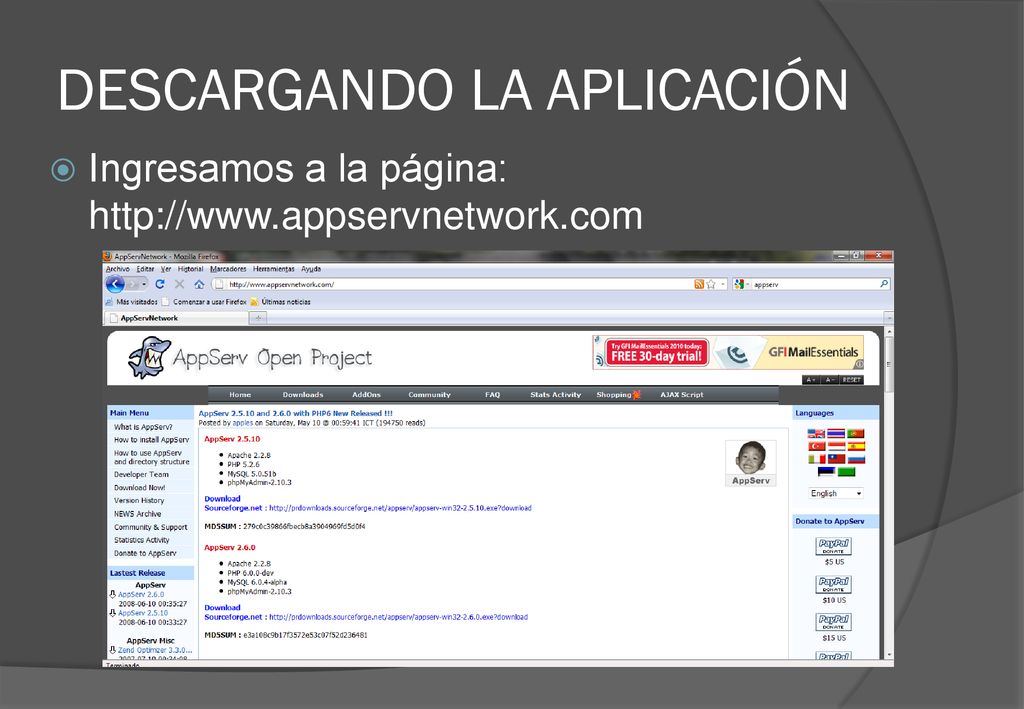Open the Herramientas menu
The image size is (1024, 709).
(x=274, y=269)
